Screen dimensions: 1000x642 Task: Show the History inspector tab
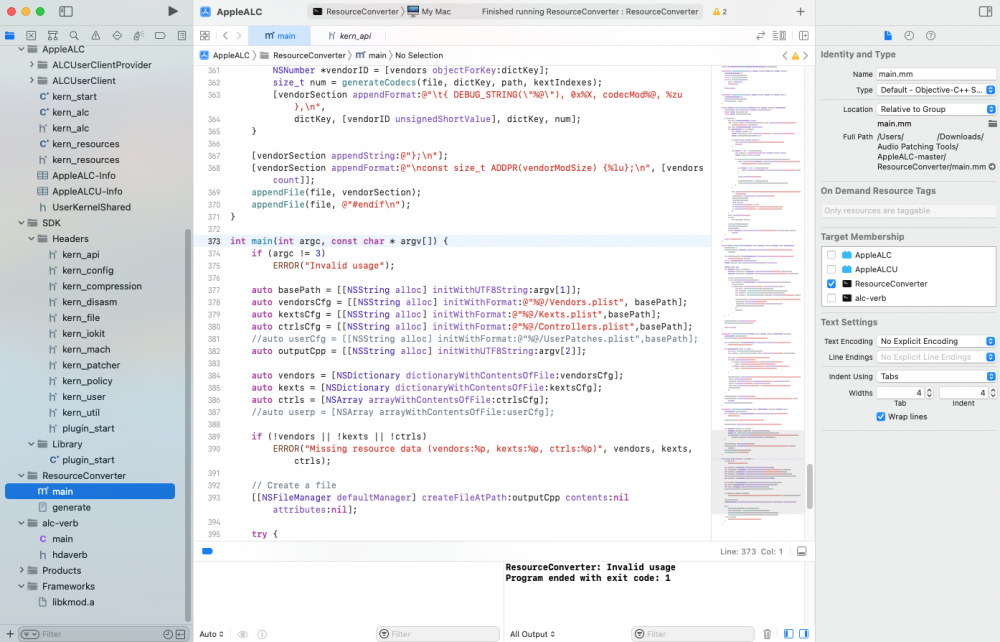click(x=909, y=36)
